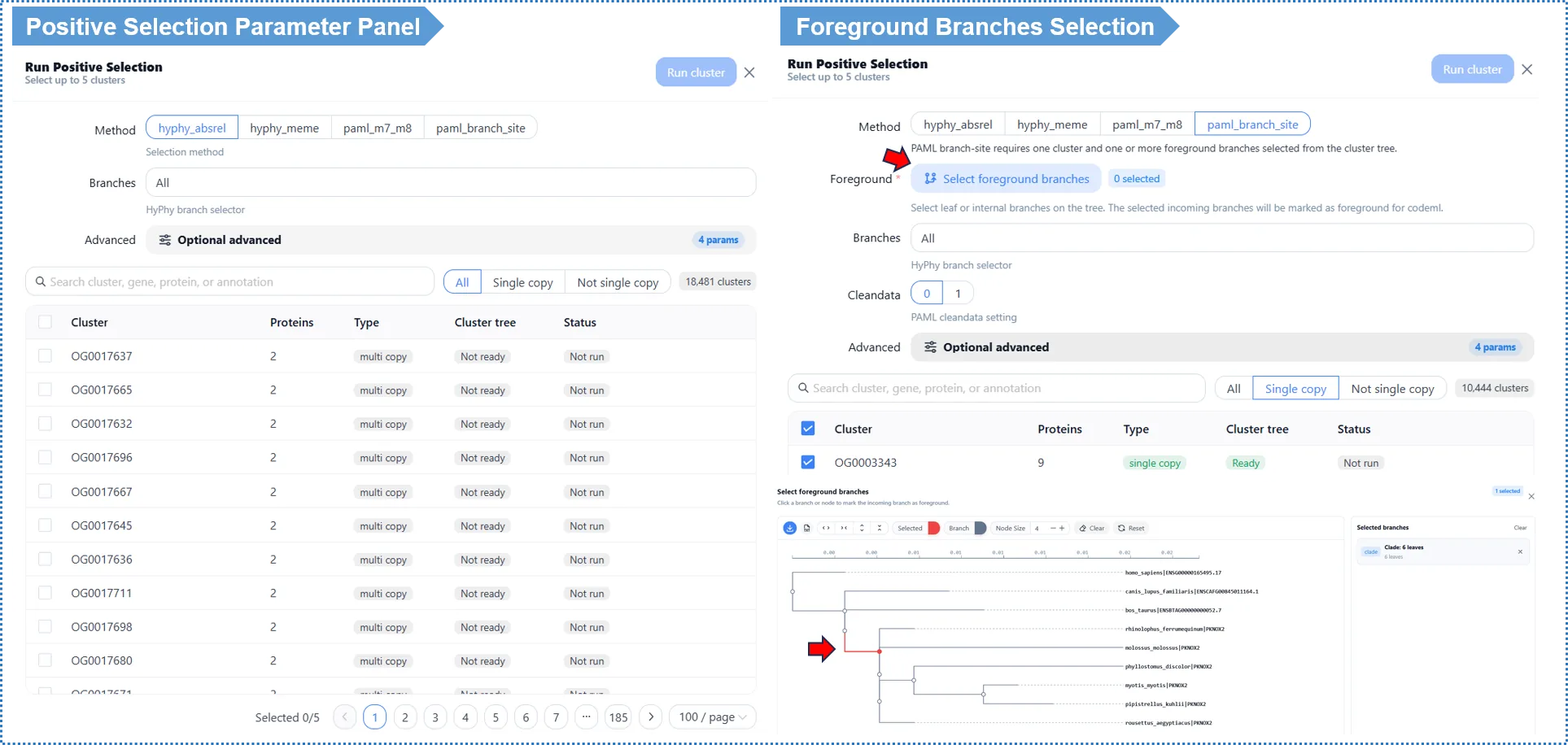Select hyphy_meme method in Parameter Panel
The image size is (1568, 745).
[284, 128]
